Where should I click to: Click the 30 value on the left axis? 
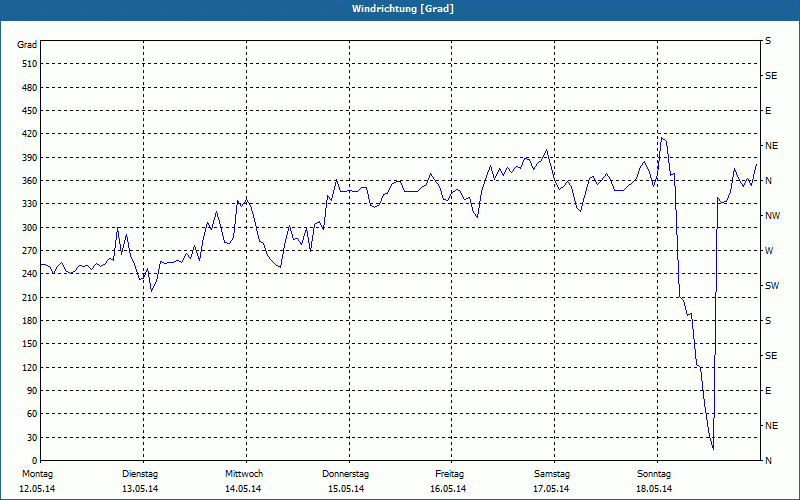pos(30,438)
